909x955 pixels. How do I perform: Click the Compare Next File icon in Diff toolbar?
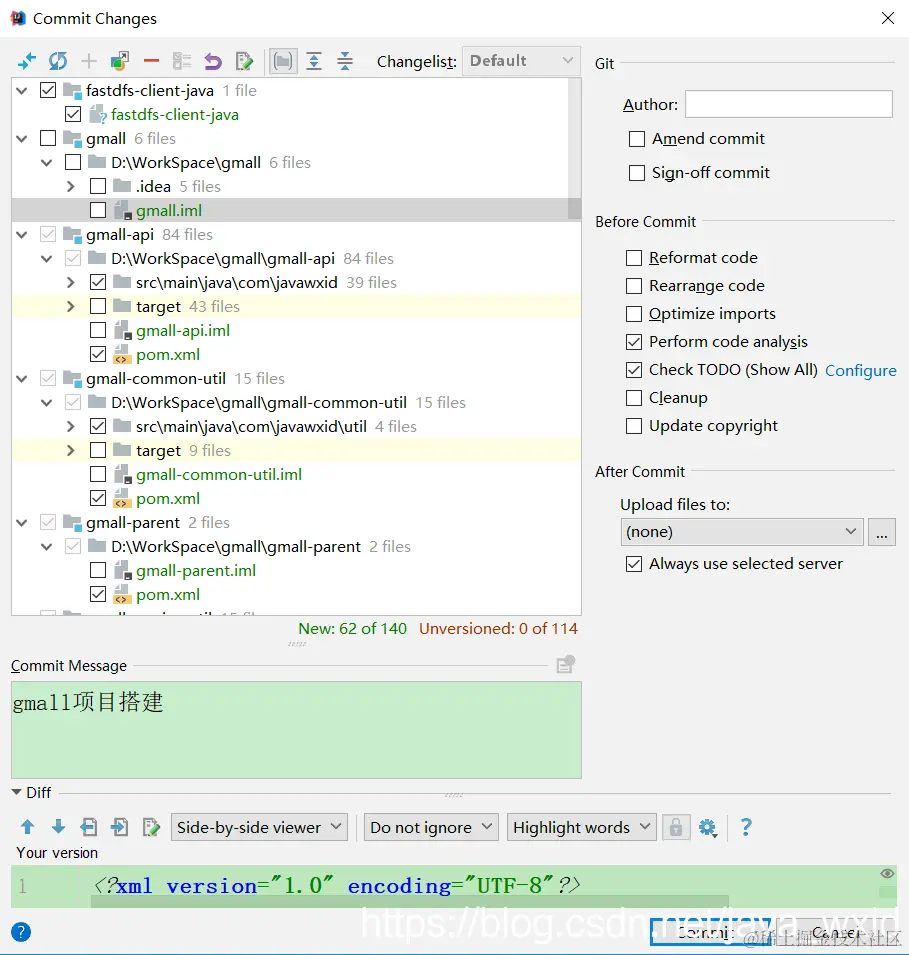119,827
